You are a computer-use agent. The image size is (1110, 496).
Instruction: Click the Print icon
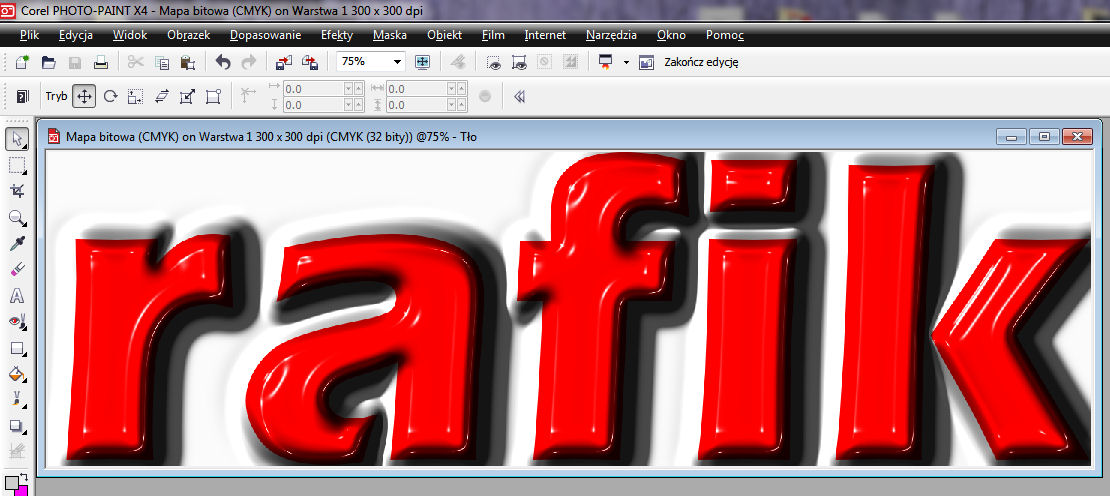pyautogui.click(x=100, y=62)
